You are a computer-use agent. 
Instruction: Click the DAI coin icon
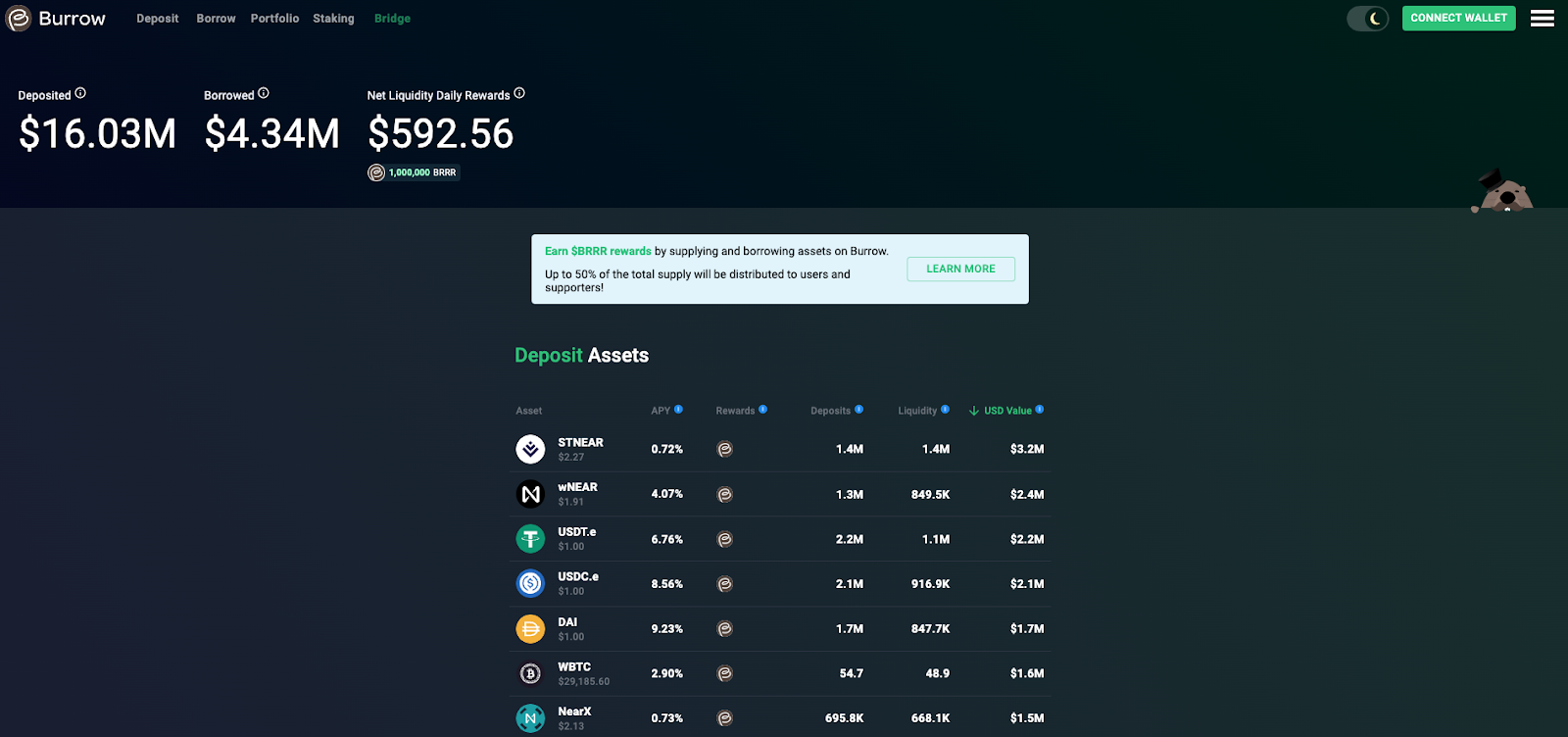pos(530,628)
